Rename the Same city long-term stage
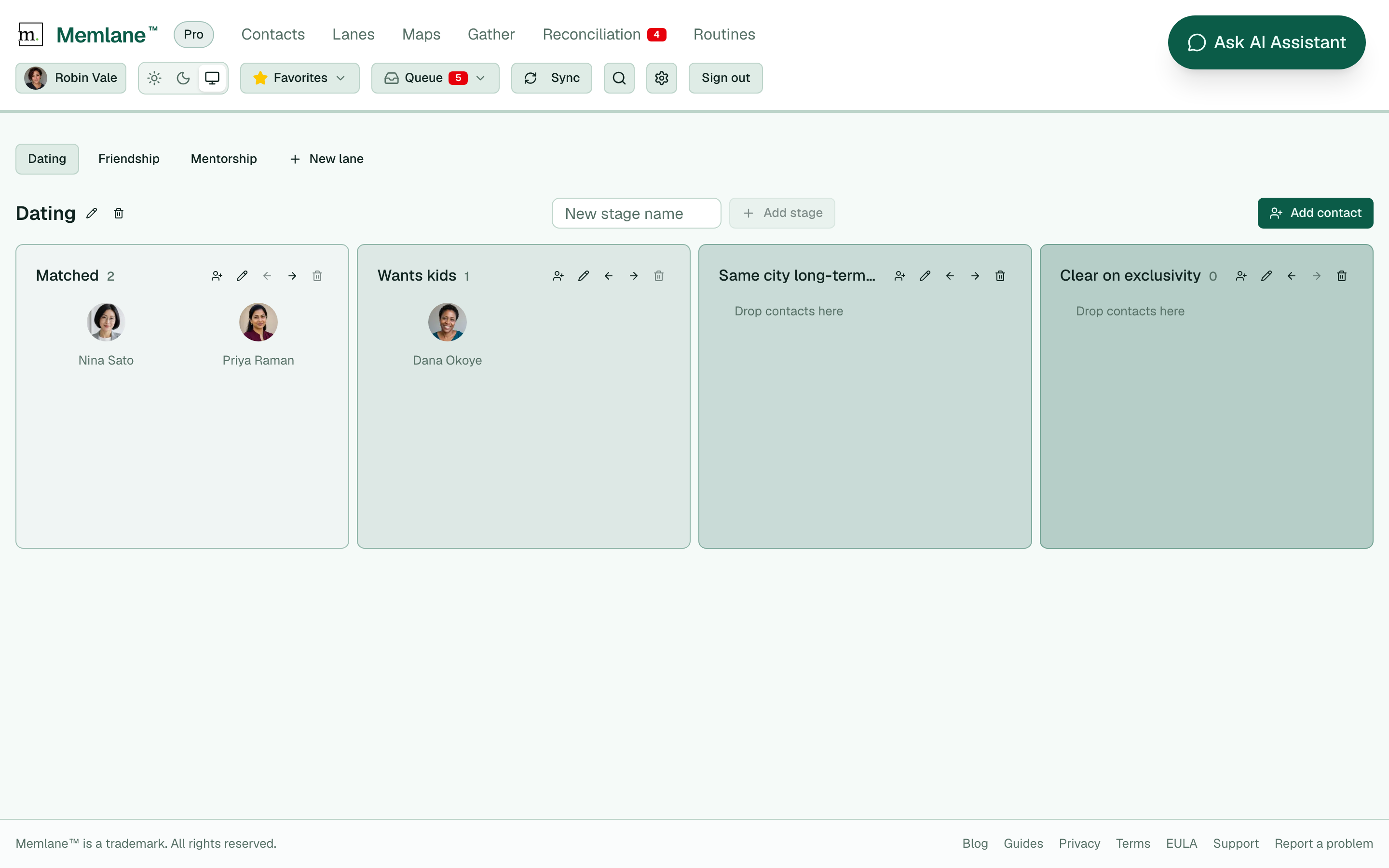 pos(925,276)
